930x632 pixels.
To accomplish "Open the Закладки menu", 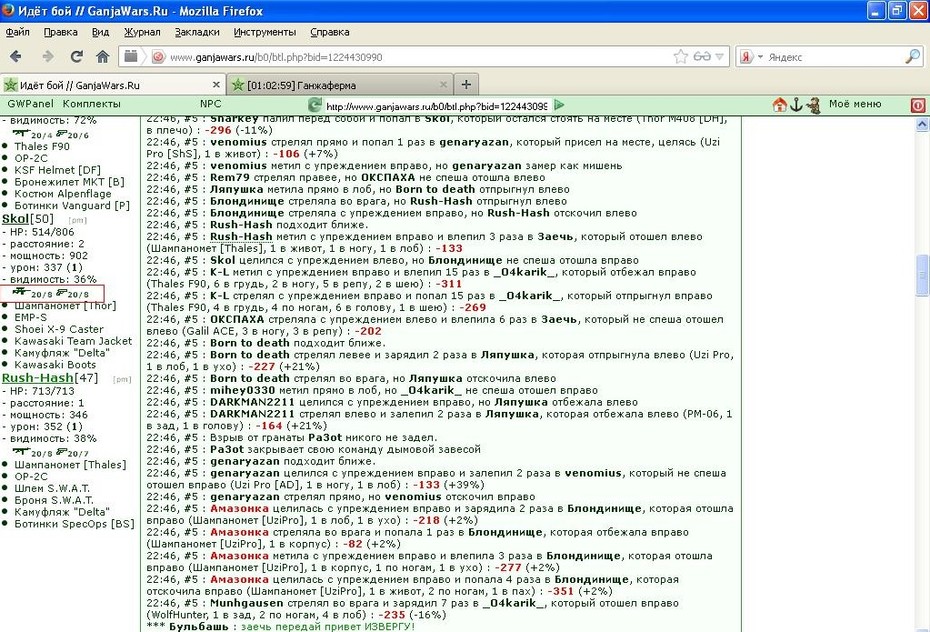I will coord(197,32).
